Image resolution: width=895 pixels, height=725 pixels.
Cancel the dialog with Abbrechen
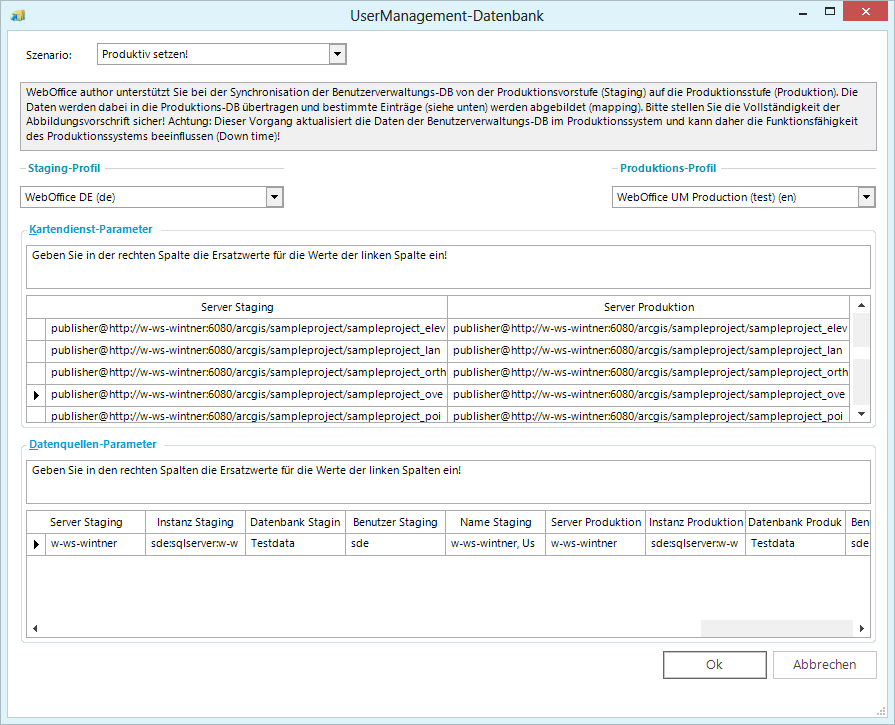(824, 664)
